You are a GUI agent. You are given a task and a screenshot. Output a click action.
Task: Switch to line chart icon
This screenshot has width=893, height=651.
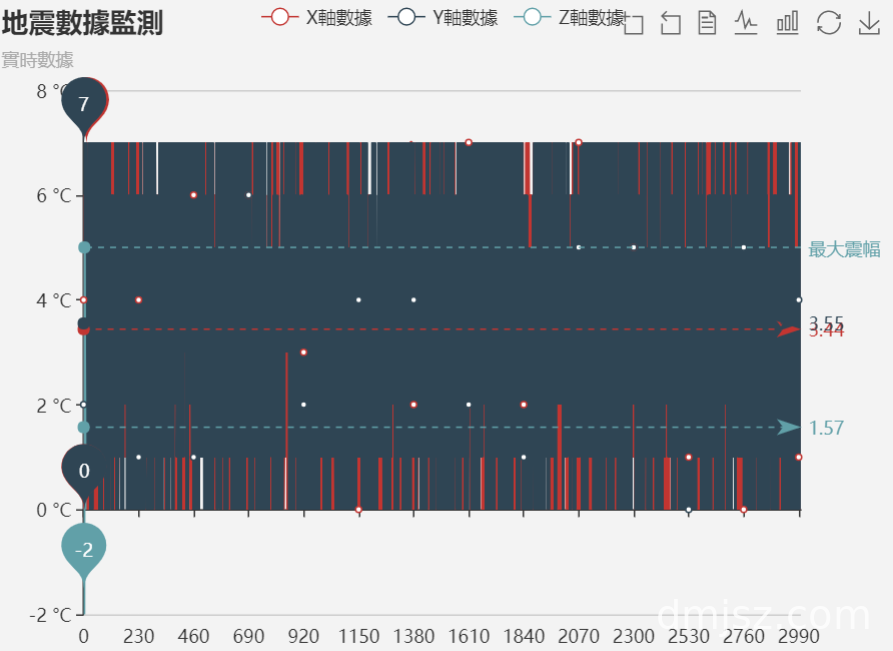[746, 23]
